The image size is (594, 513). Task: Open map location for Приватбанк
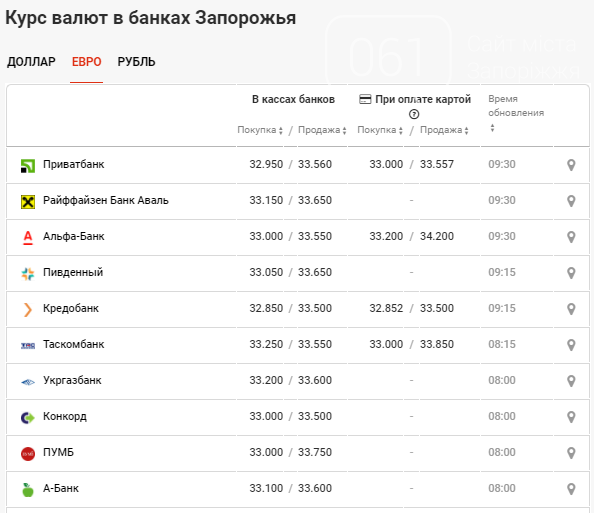coord(571,165)
